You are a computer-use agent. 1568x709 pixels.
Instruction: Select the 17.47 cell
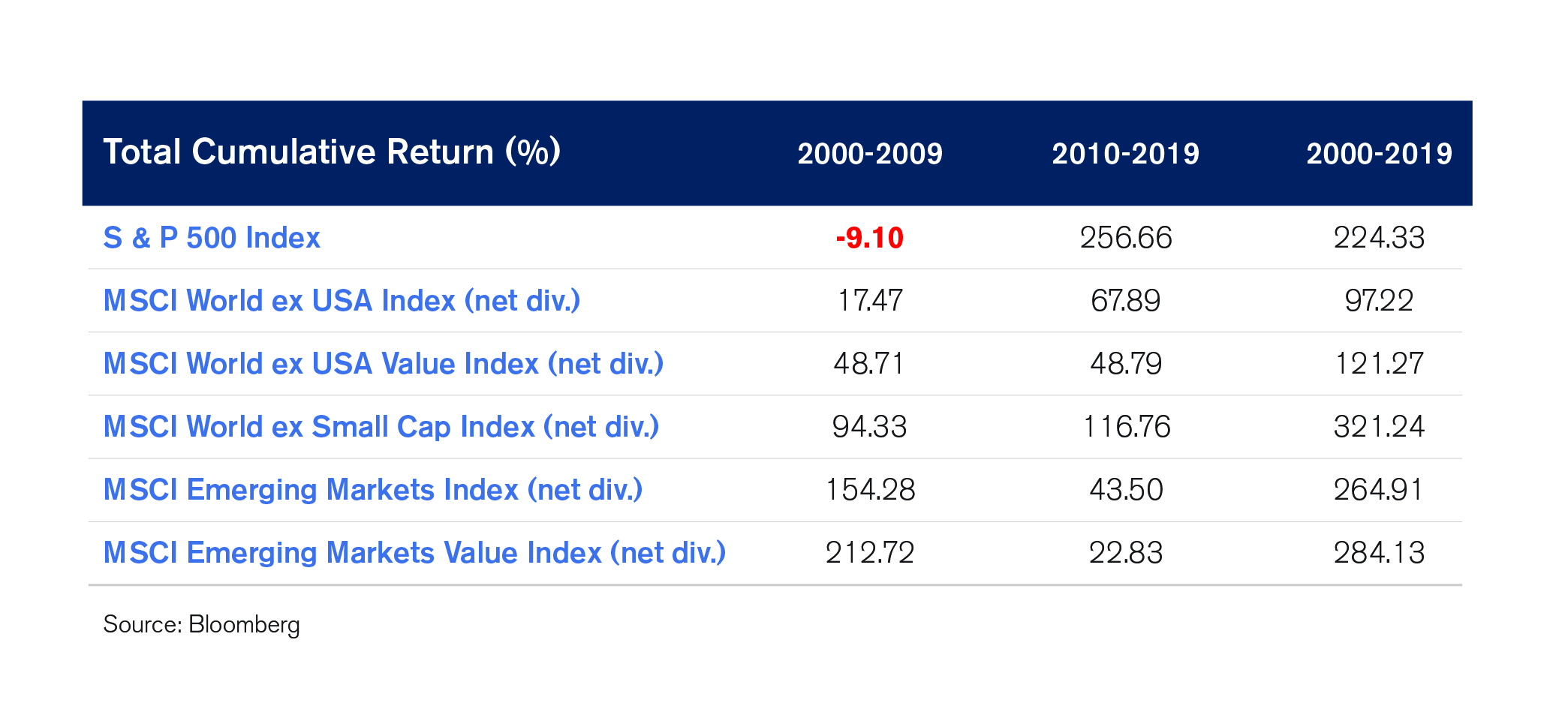point(870,301)
